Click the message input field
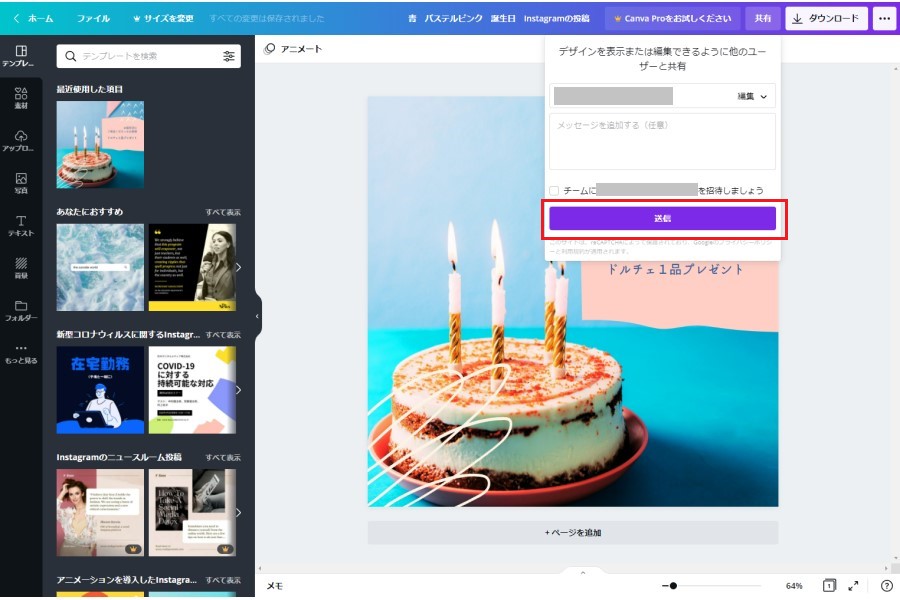Viewport: 900px width, 600px height. click(662, 141)
